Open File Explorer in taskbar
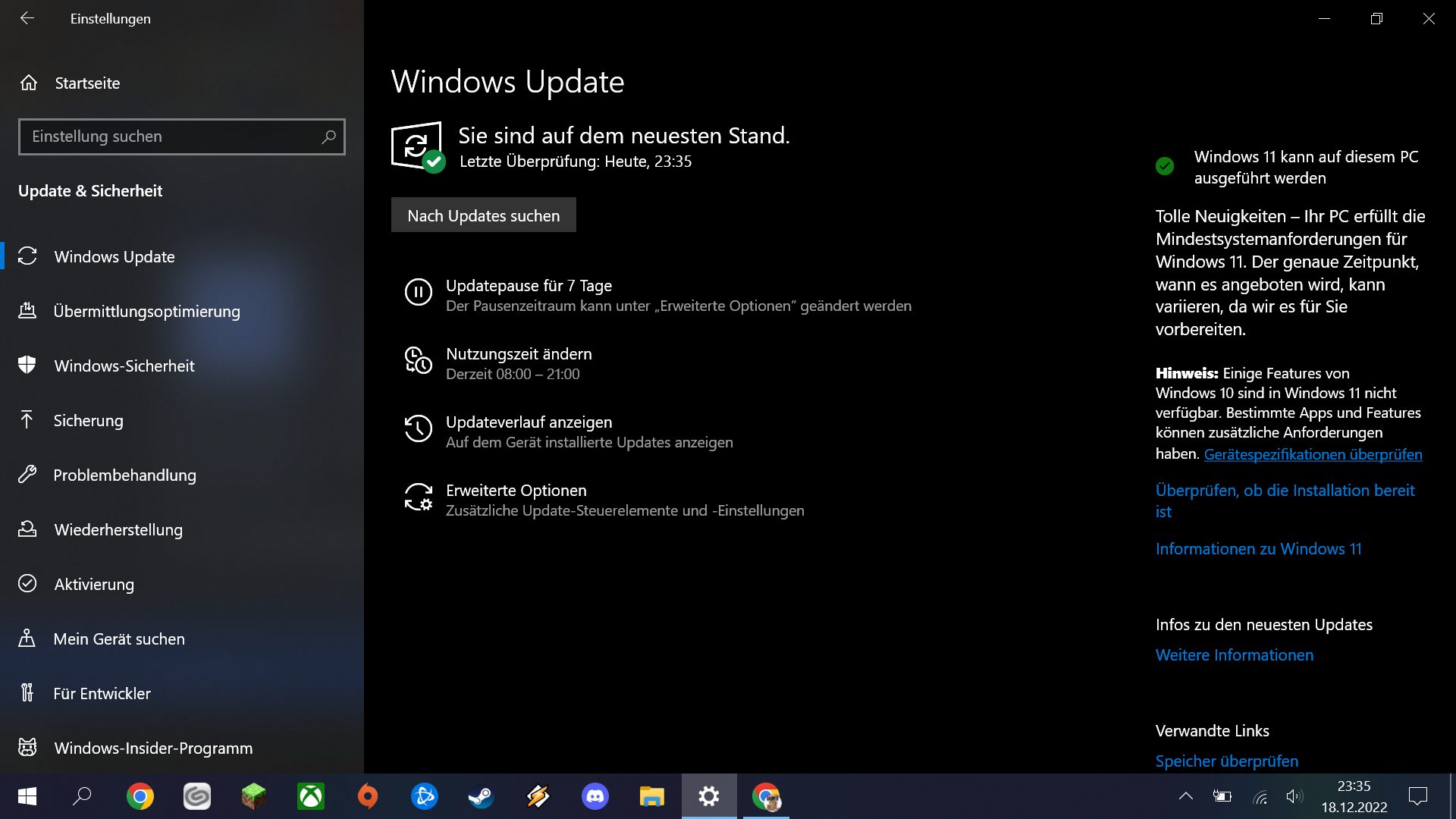 tap(652, 796)
